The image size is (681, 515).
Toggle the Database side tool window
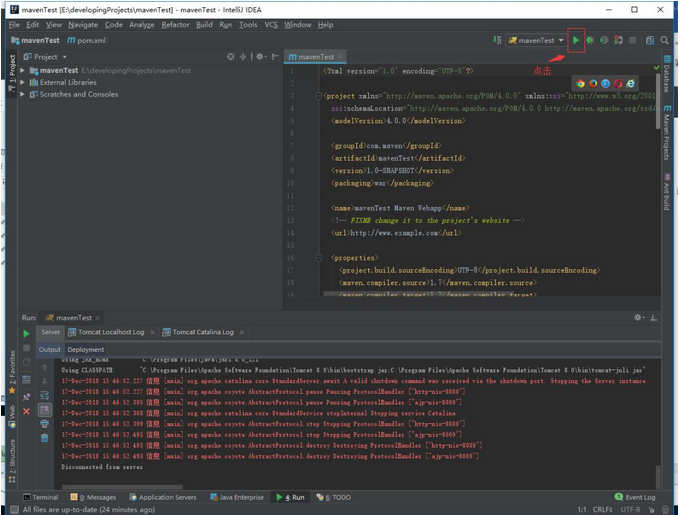(x=667, y=74)
